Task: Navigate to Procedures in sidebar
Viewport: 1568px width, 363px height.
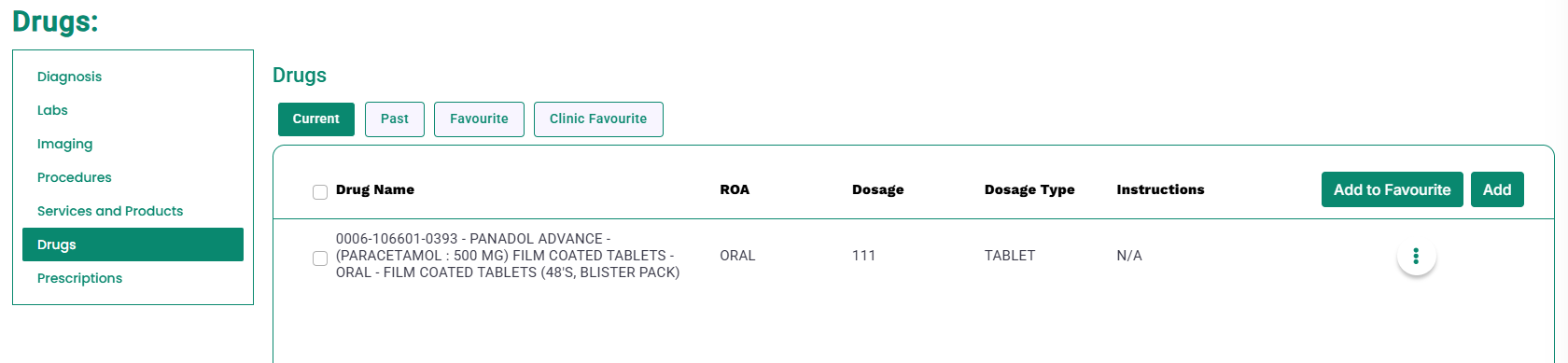Action: coord(75,177)
